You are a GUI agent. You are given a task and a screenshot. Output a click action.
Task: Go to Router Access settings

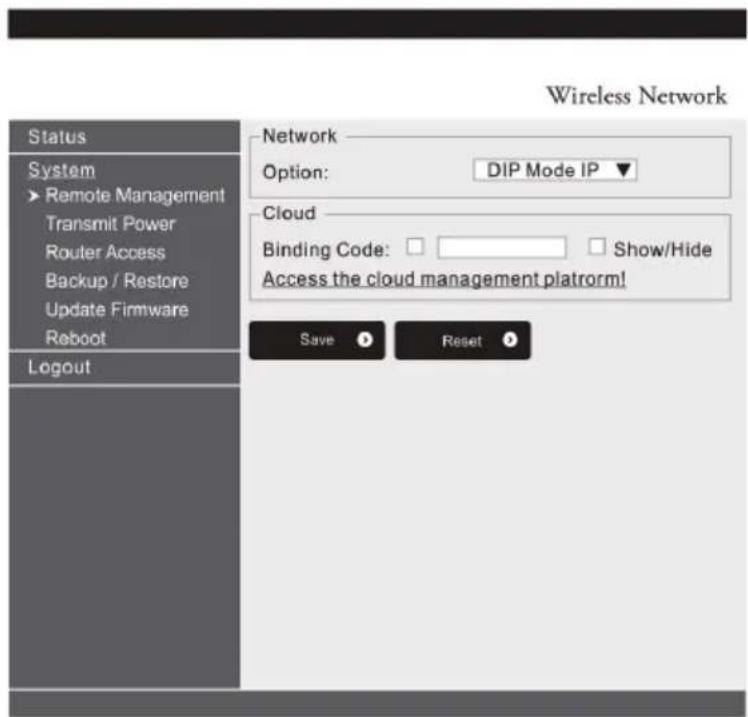(x=105, y=252)
